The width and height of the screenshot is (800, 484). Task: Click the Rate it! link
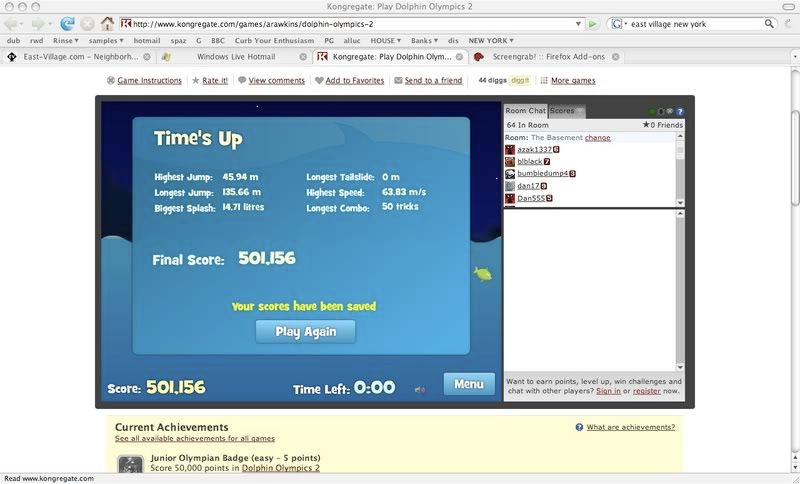(215, 81)
